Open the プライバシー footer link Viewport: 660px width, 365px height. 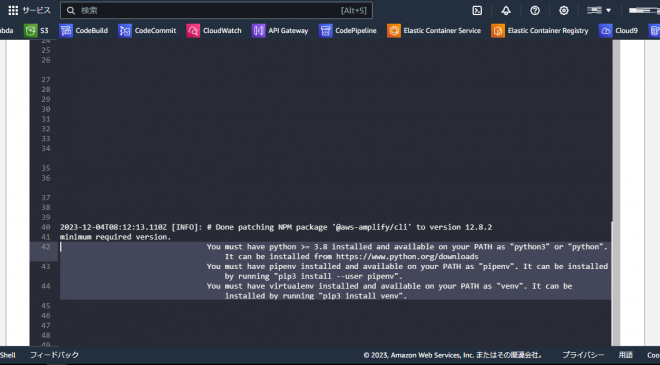coord(583,355)
